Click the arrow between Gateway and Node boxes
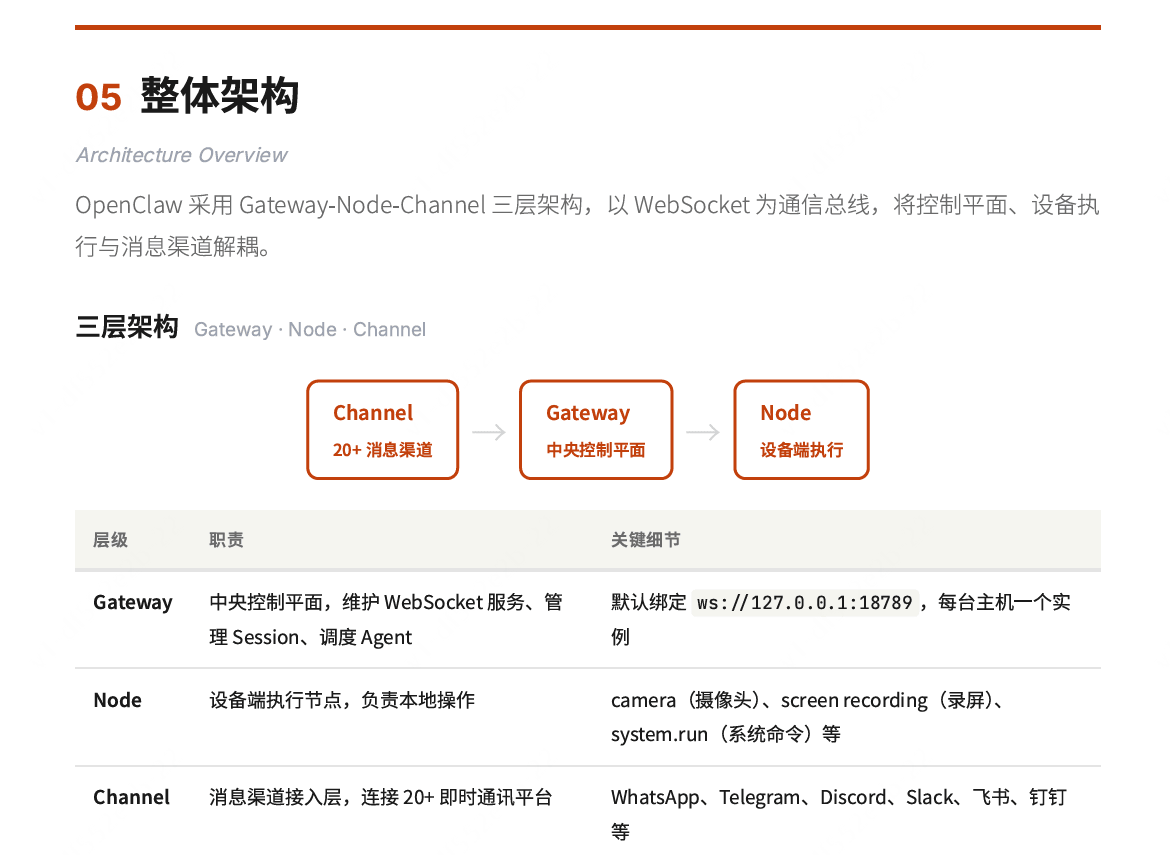1170x855 pixels. pos(703,431)
